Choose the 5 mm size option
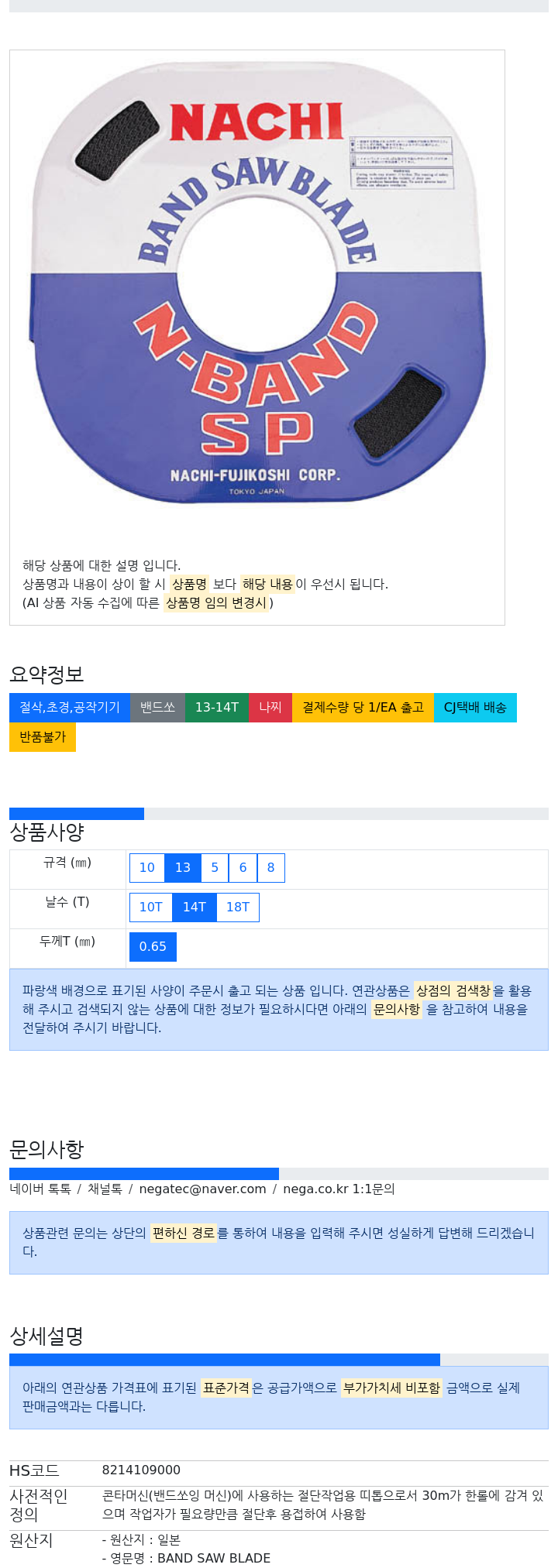Image resolution: width=558 pixels, height=1568 pixels. point(215,868)
